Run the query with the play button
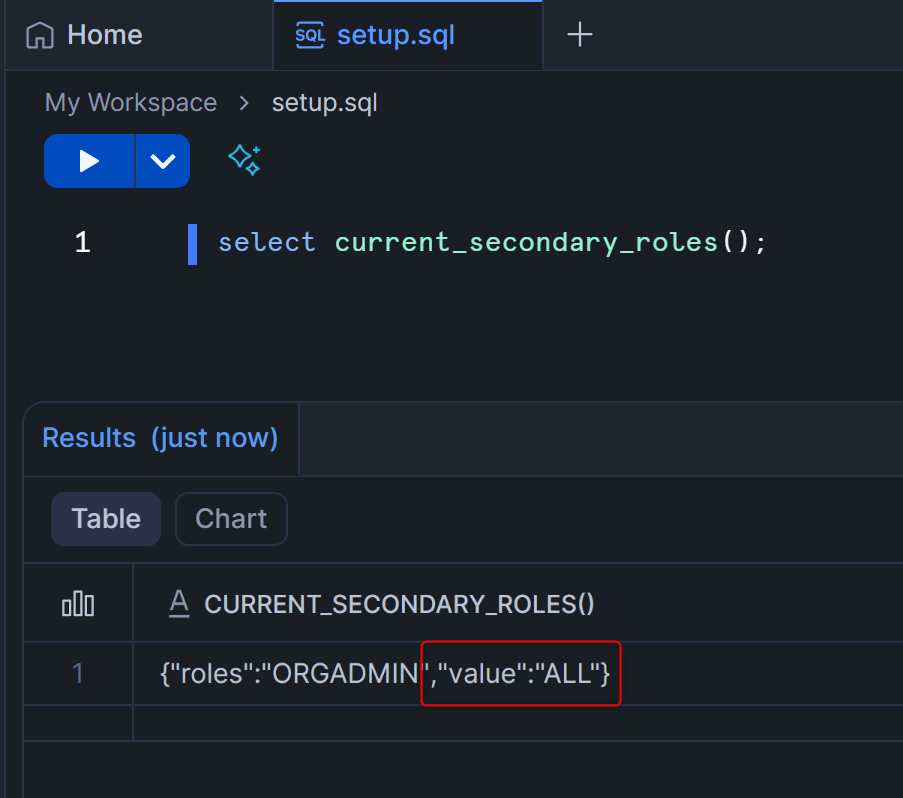 [89, 161]
